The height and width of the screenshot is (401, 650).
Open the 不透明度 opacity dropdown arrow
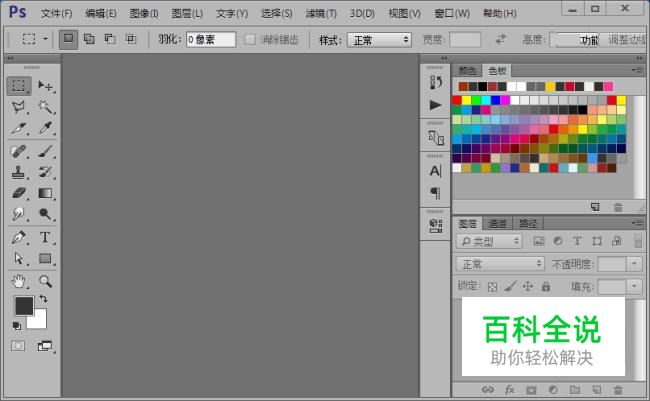tap(634, 264)
